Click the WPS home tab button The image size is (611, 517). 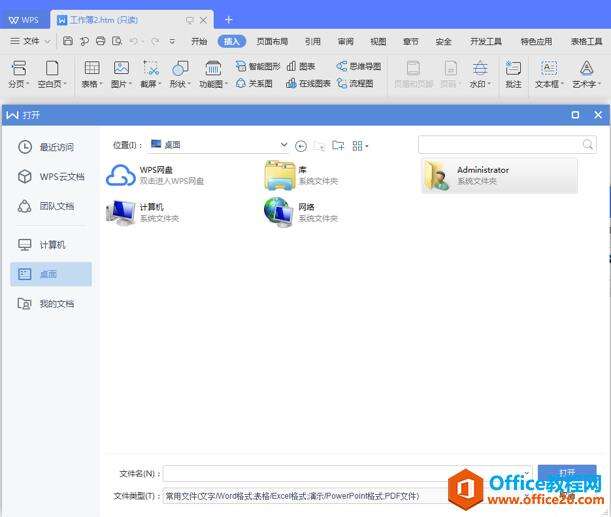coord(24,20)
